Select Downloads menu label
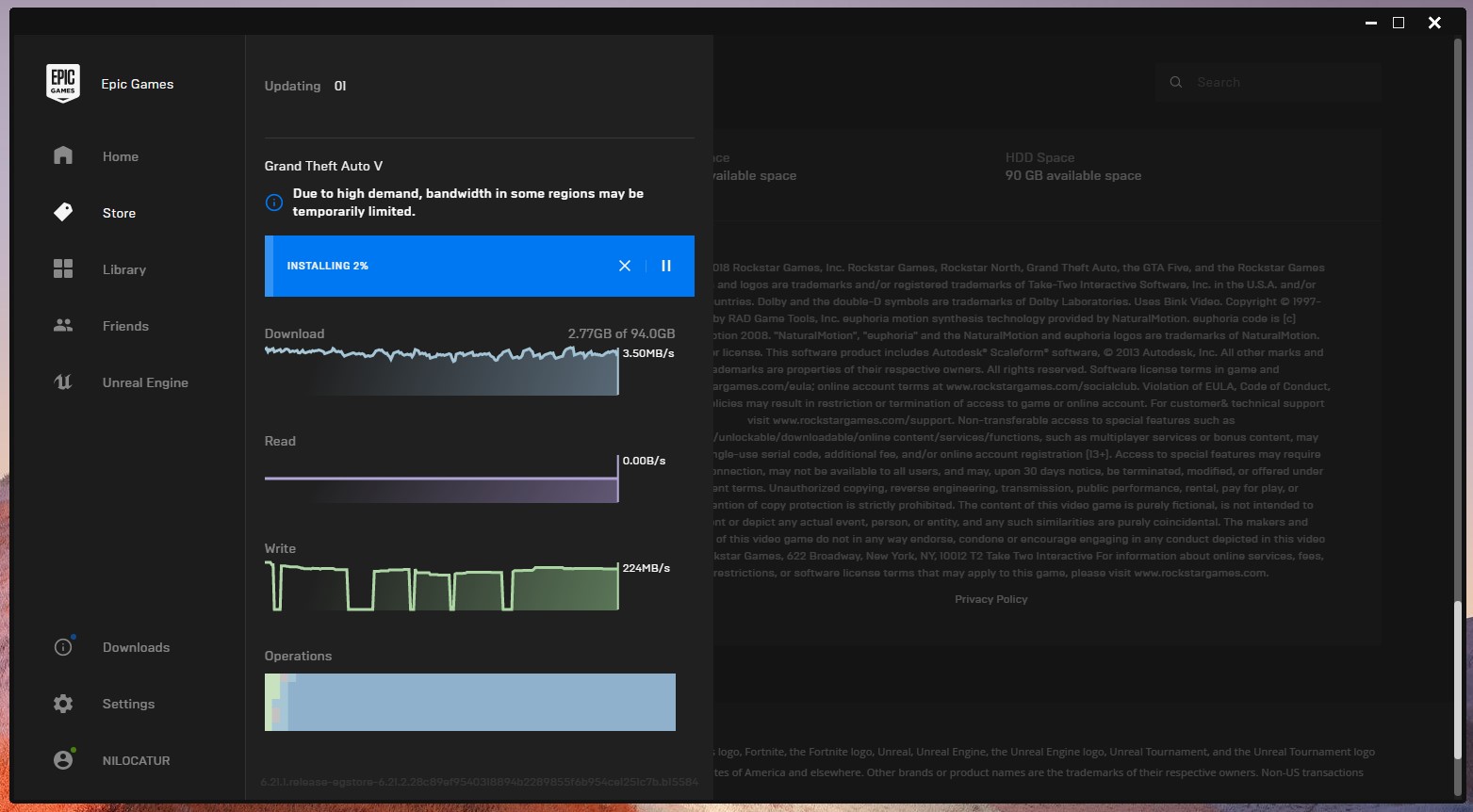Screen dimensions: 1473x812 coord(136,647)
